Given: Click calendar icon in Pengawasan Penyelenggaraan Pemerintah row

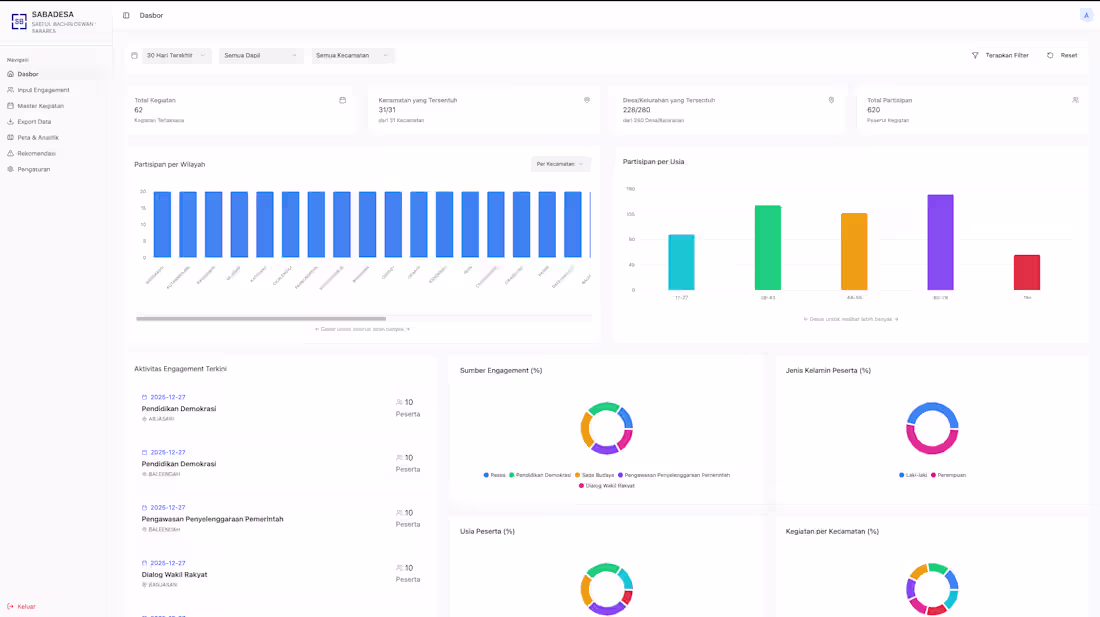Looking at the screenshot, I should click(x=145, y=508).
